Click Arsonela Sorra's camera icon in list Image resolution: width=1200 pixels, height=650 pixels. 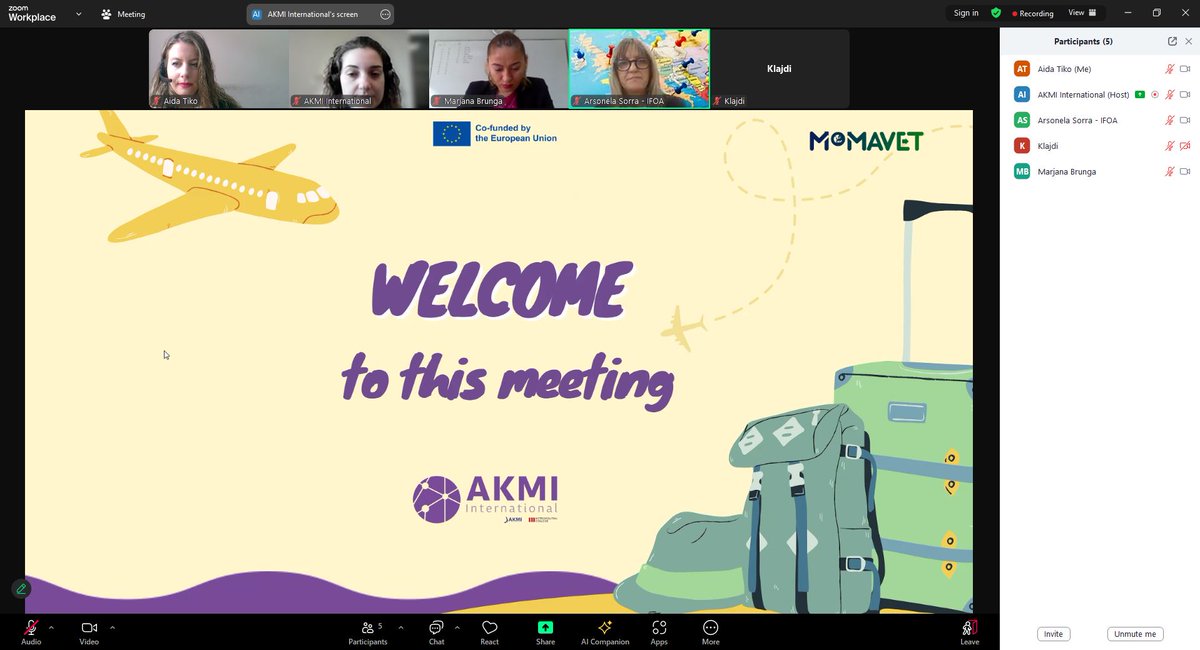(x=1185, y=120)
